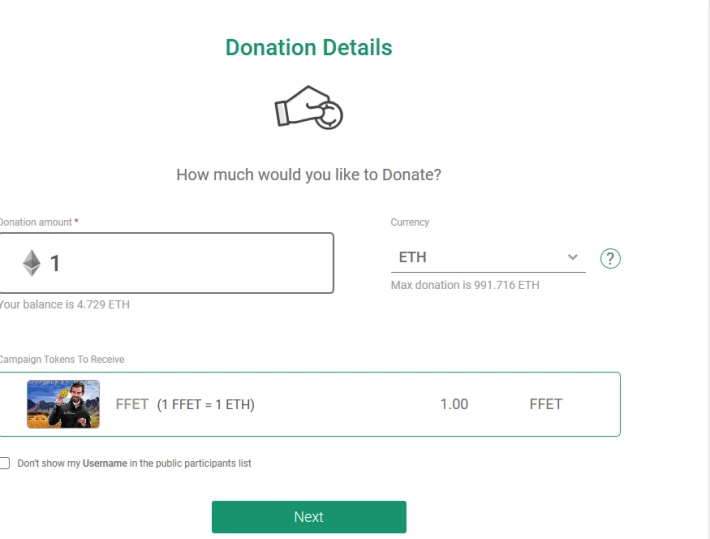Screen dimensions: 710x539
Task: Click the Ethereum diamond icon in amount field
Action: pyautogui.click(x=33, y=263)
